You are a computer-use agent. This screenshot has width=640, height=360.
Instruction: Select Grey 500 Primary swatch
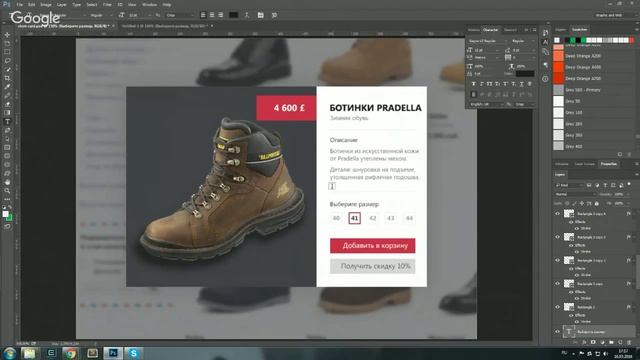pyautogui.click(x=559, y=90)
